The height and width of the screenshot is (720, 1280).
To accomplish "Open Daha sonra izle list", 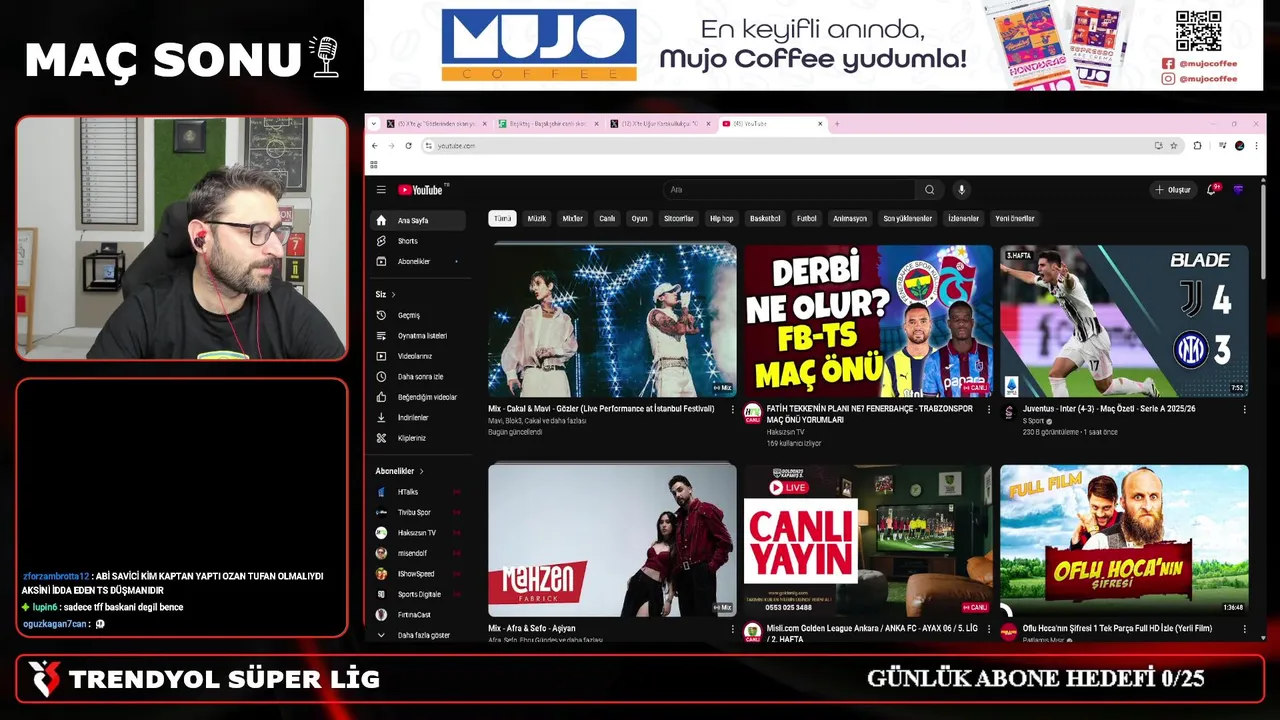I will point(418,377).
